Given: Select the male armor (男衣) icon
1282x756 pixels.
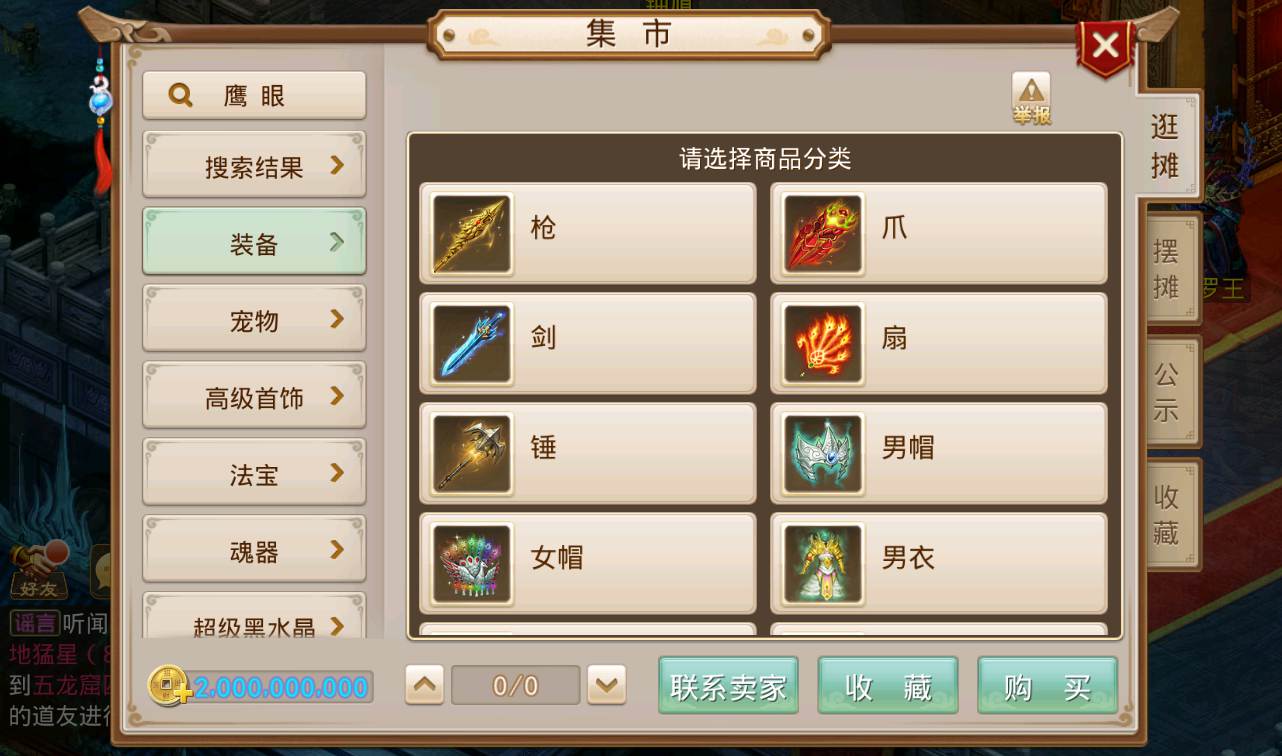Looking at the screenshot, I should tap(823, 563).
